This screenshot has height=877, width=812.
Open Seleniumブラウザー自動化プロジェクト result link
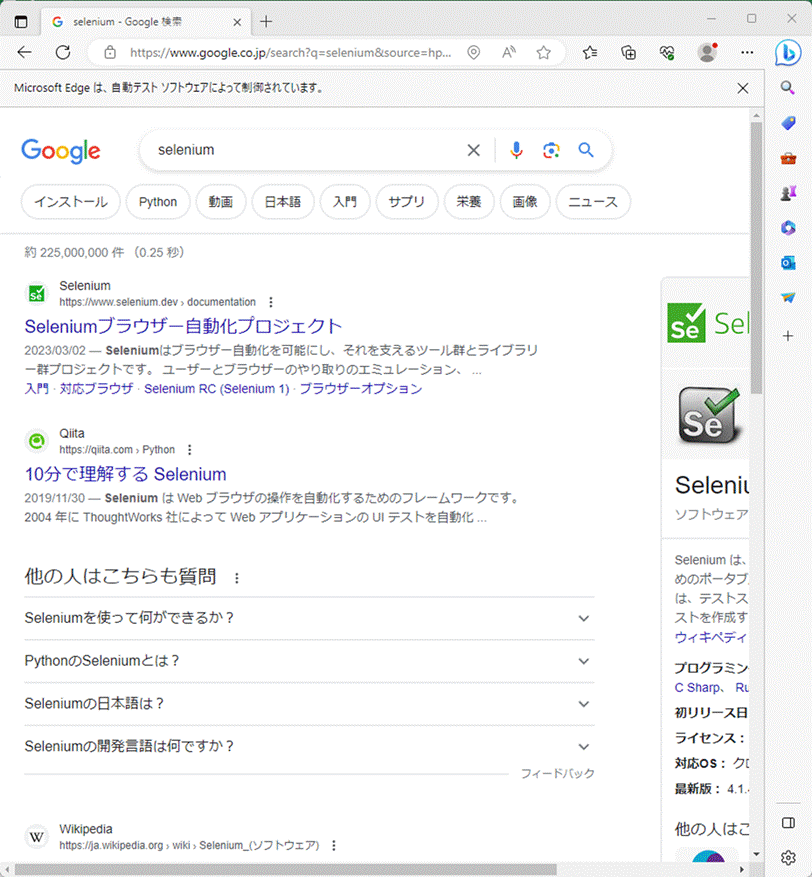(x=183, y=326)
